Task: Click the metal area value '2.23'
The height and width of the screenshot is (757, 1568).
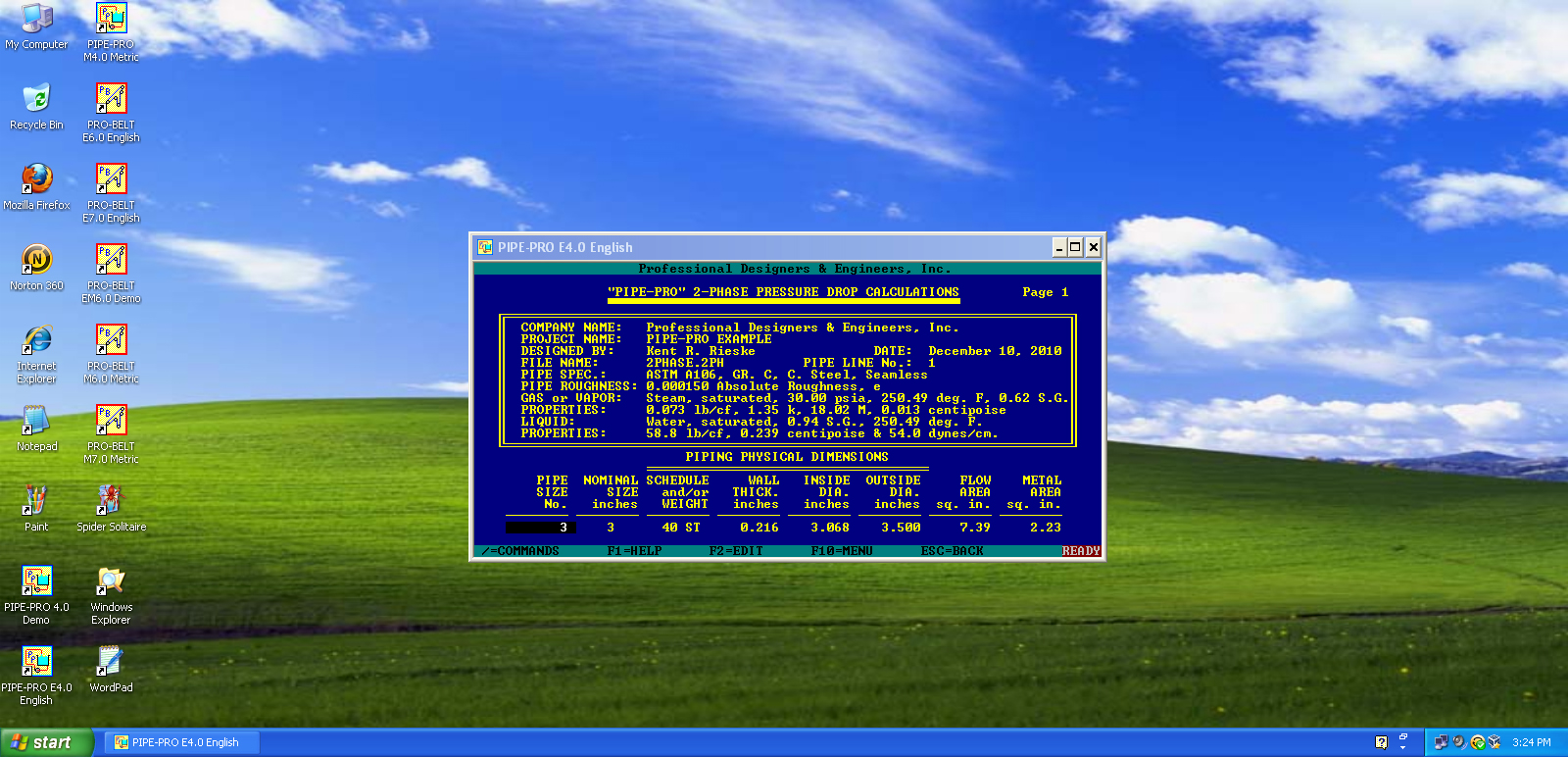Action: (1046, 528)
